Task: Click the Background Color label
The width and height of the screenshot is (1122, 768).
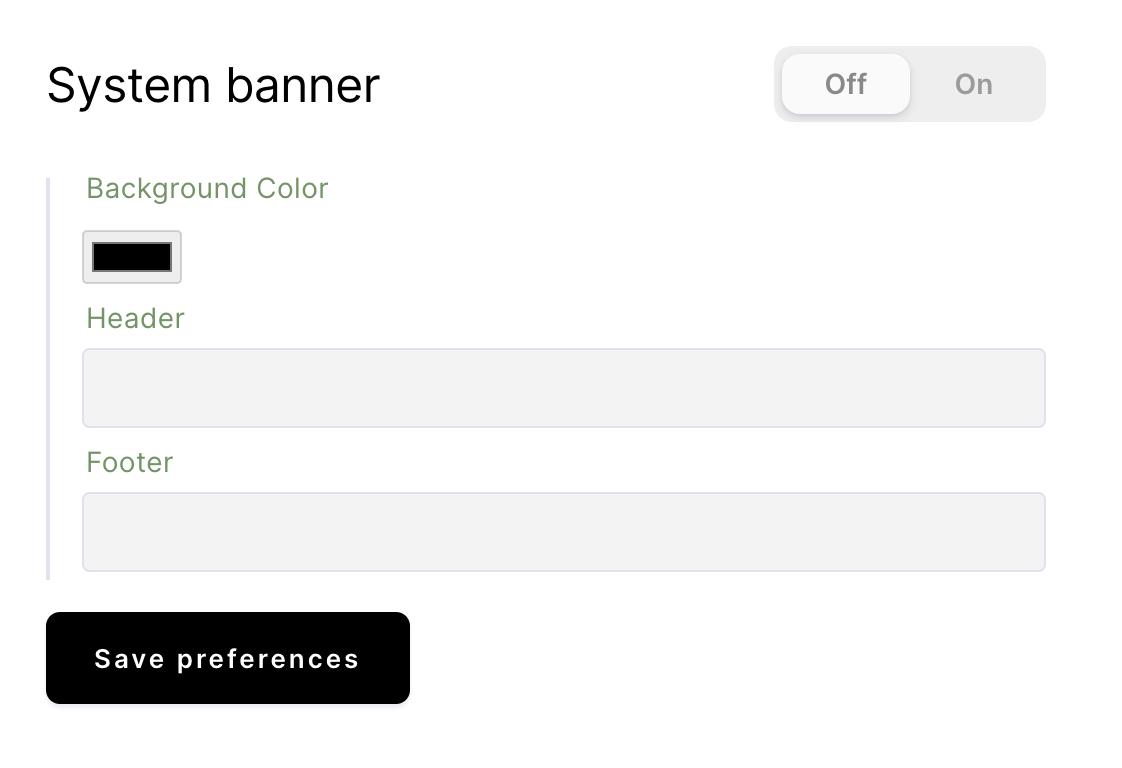Action: pyautogui.click(x=206, y=189)
